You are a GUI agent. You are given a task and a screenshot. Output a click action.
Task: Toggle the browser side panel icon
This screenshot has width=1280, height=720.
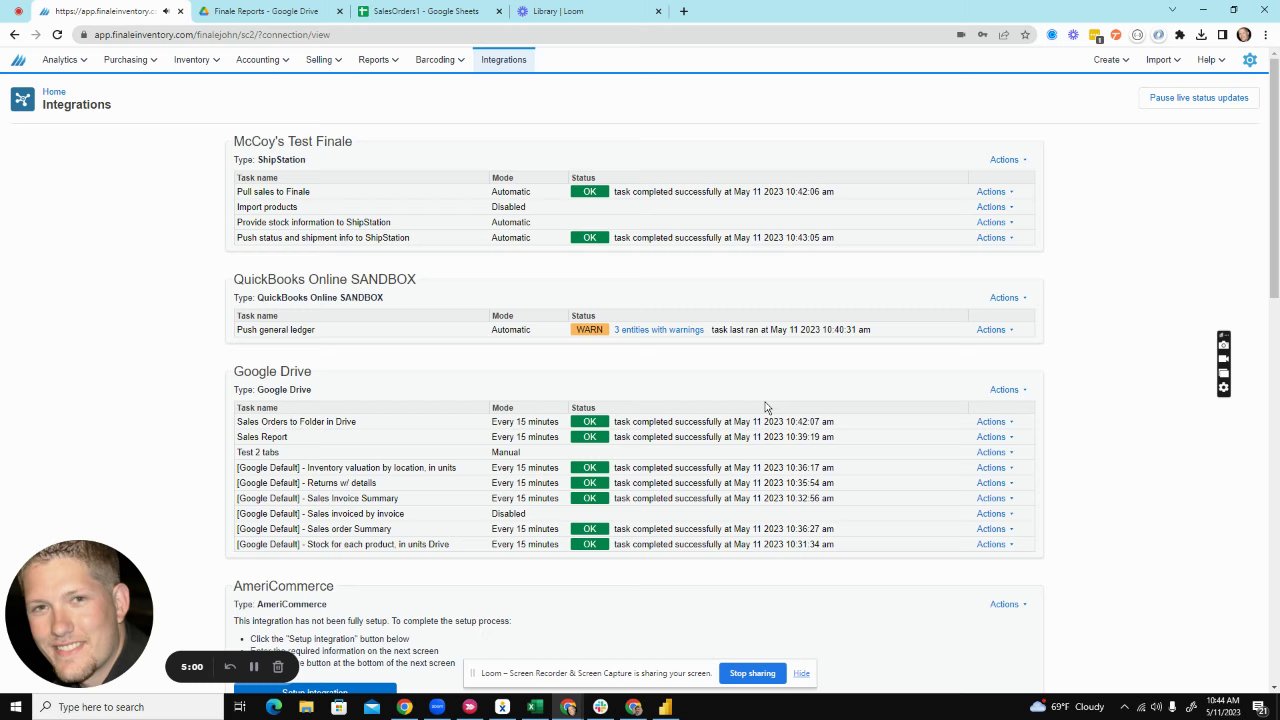coord(1222,35)
